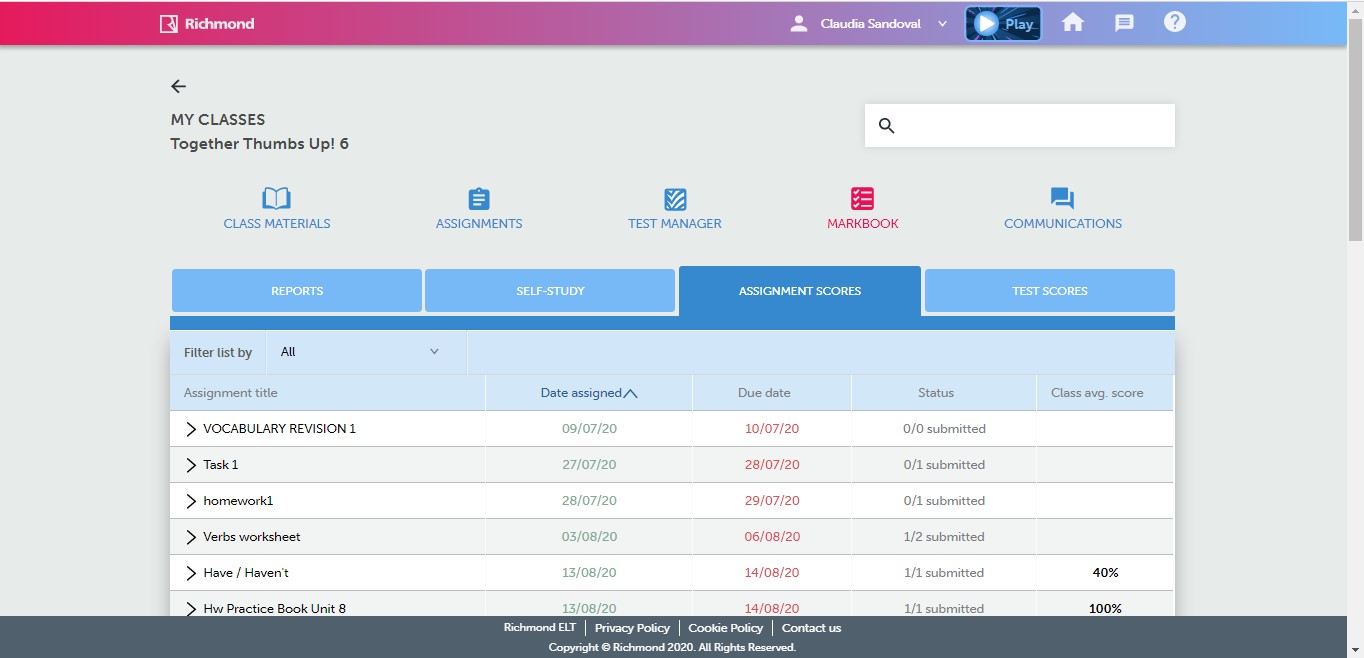Open Class Materials book icon
Viewport: 1364px width, 658px height.
276,199
